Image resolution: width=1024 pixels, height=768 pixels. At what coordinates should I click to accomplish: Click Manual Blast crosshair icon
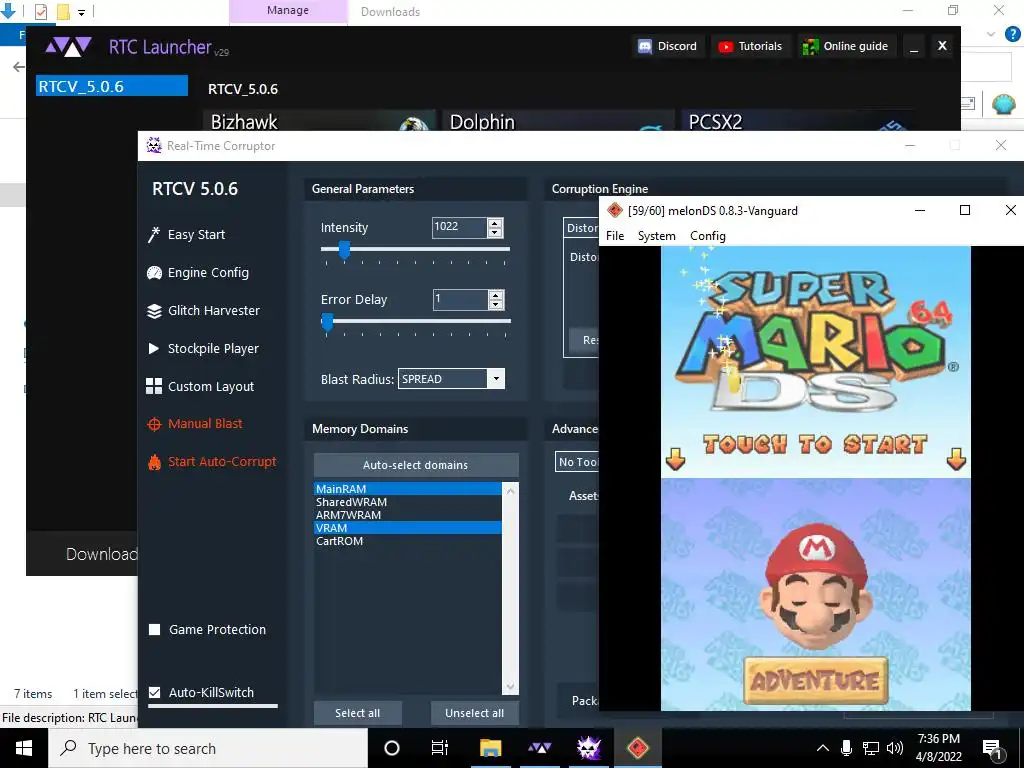click(154, 424)
